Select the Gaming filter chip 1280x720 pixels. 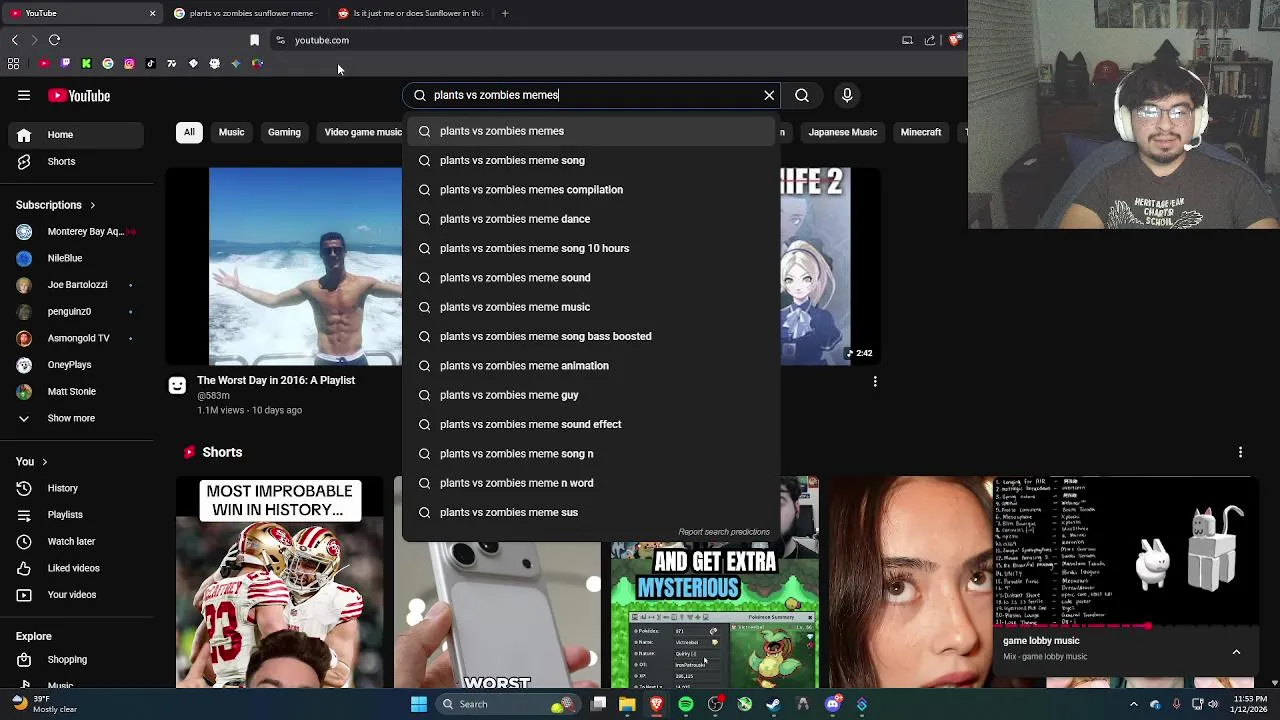[284, 132]
